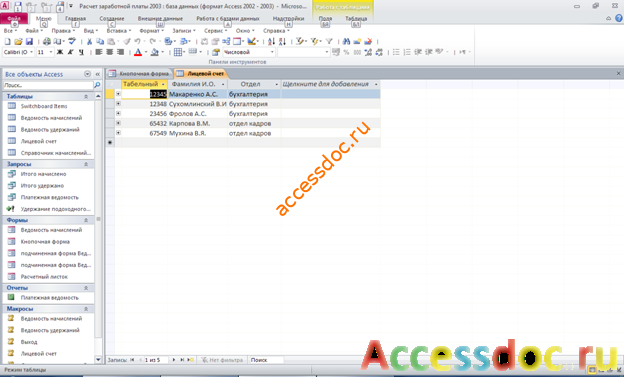Click the Sort ascending icon

[271, 41]
